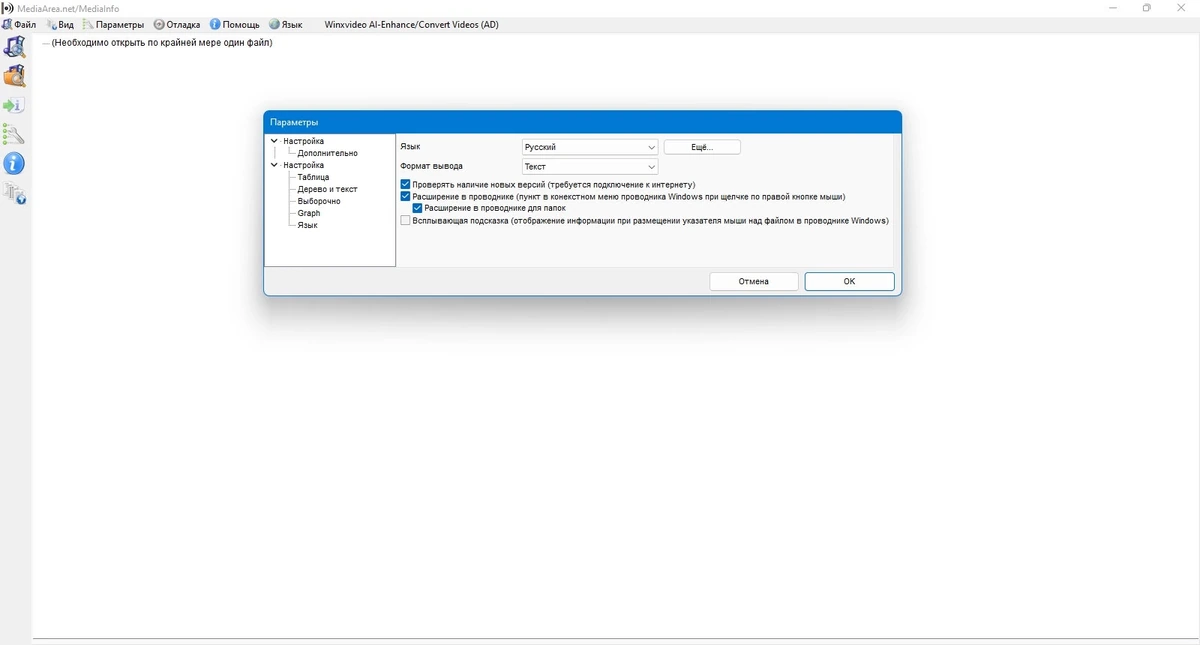The width and height of the screenshot is (1200, 645).
Task: Select 'Дерево и текст' tree item
Action: pos(327,189)
